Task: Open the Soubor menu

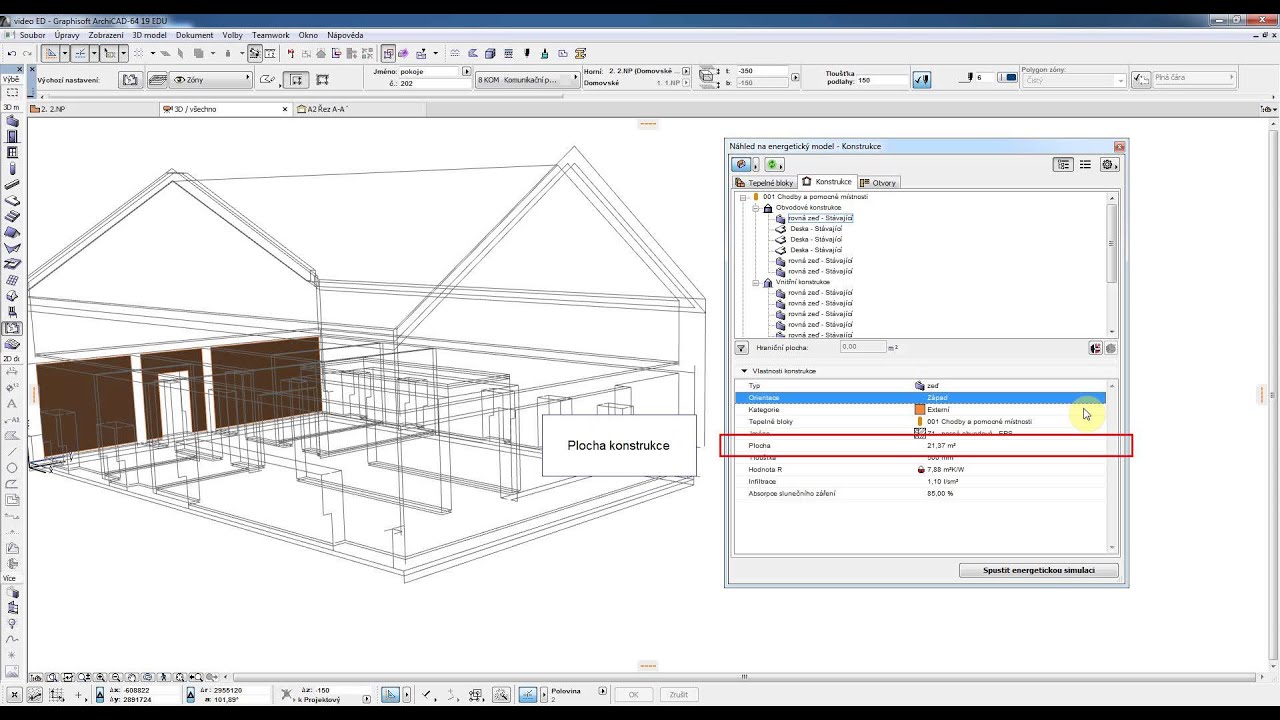Action: click(33, 35)
